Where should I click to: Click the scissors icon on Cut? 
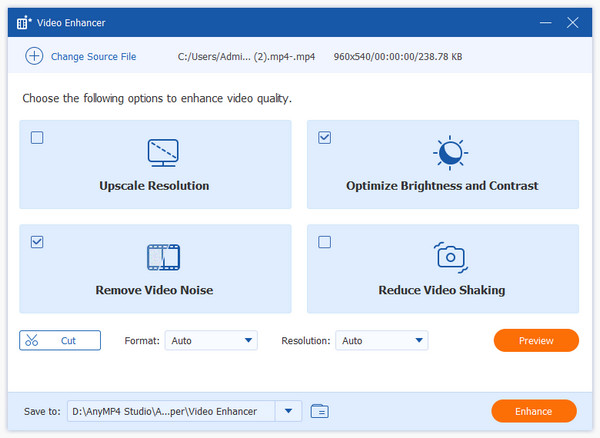[32, 341]
